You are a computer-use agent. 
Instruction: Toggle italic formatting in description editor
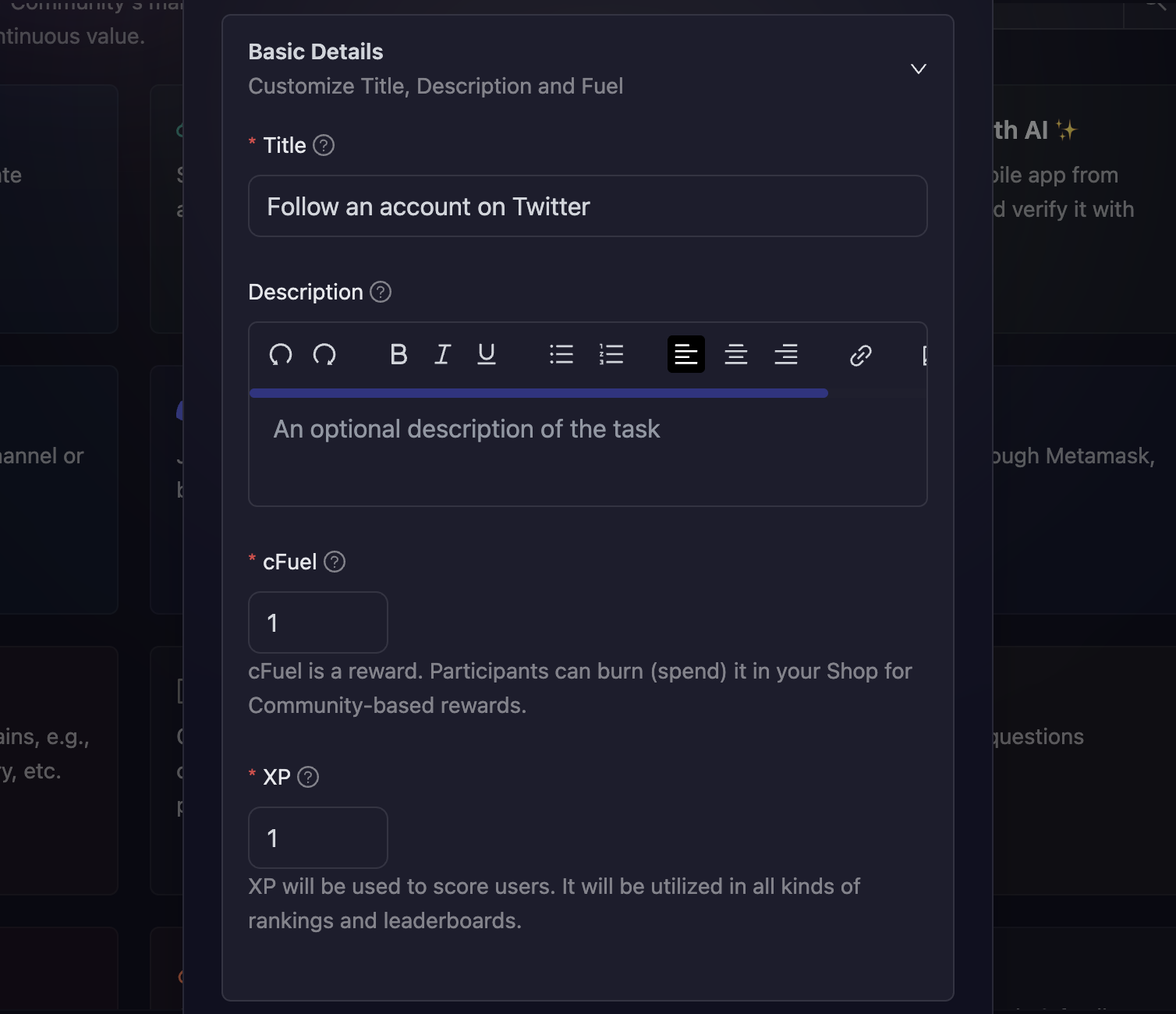pos(442,355)
